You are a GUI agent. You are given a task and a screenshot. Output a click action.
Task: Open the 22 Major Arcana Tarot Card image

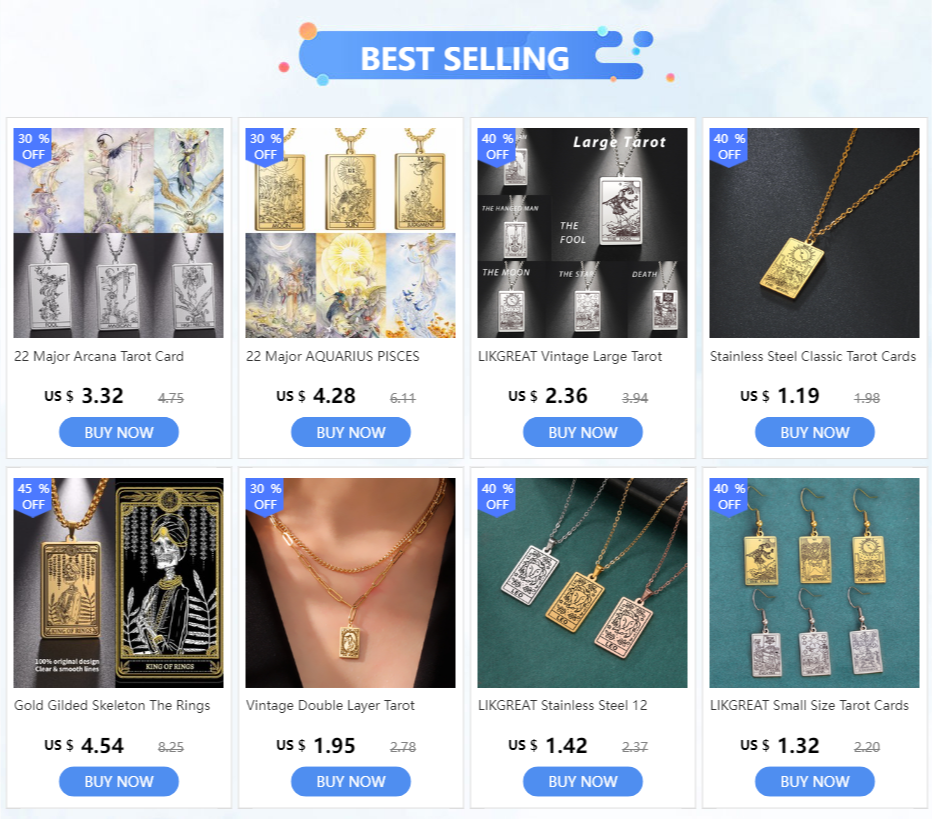(119, 233)
